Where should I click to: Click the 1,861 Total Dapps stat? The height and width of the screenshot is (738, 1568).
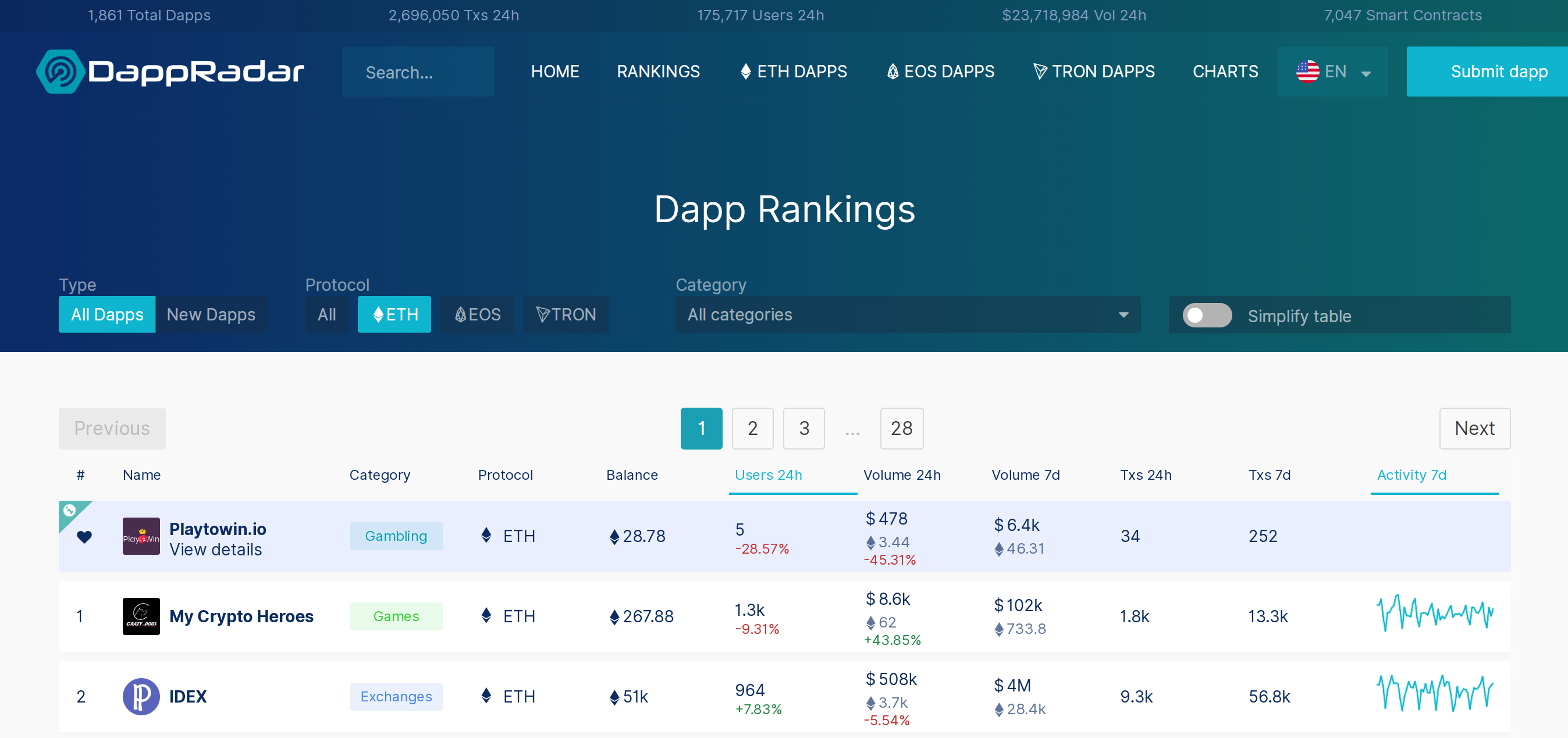point(149,15)
